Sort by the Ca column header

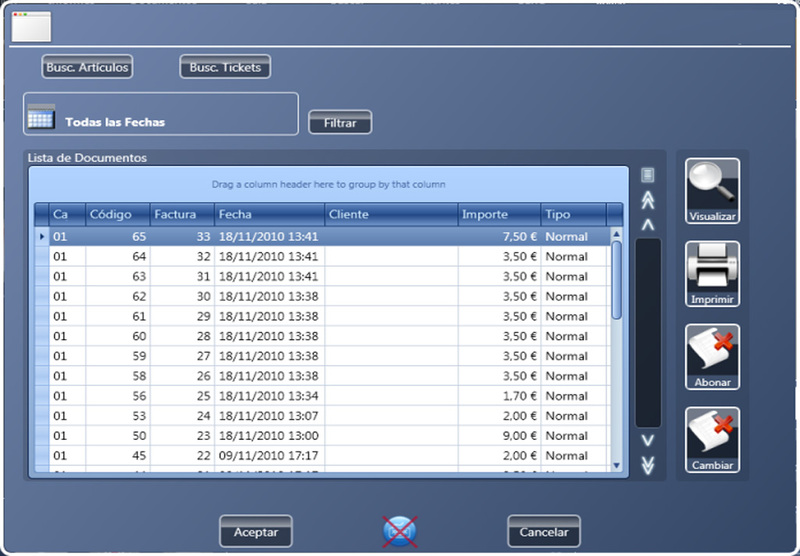tap(67, 214)
